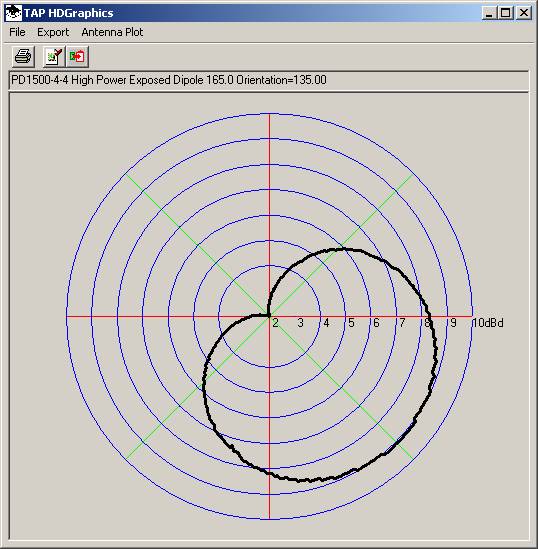Close the TAP HDGraphics window
Image resolution: width=538 pixels, height=549 pixels.
524,13
